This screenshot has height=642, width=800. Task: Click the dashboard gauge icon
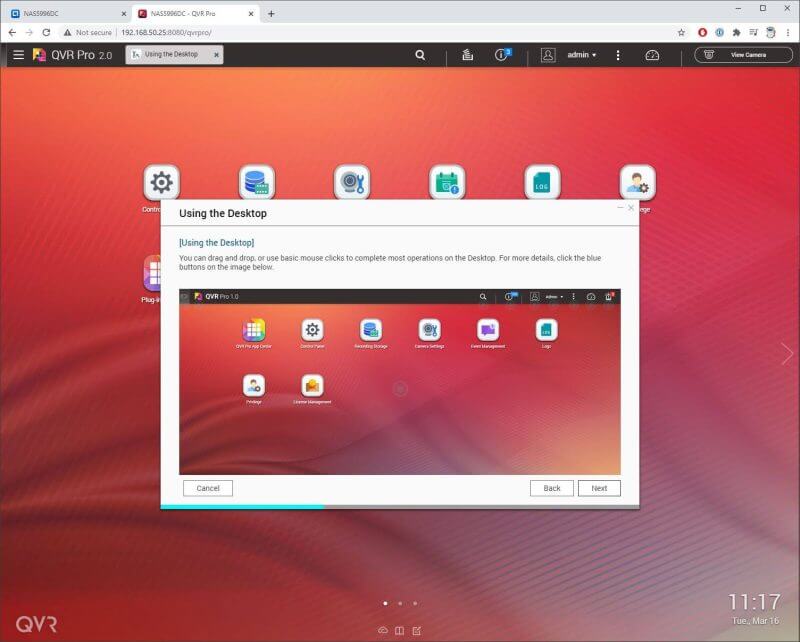tap(652, 55)
